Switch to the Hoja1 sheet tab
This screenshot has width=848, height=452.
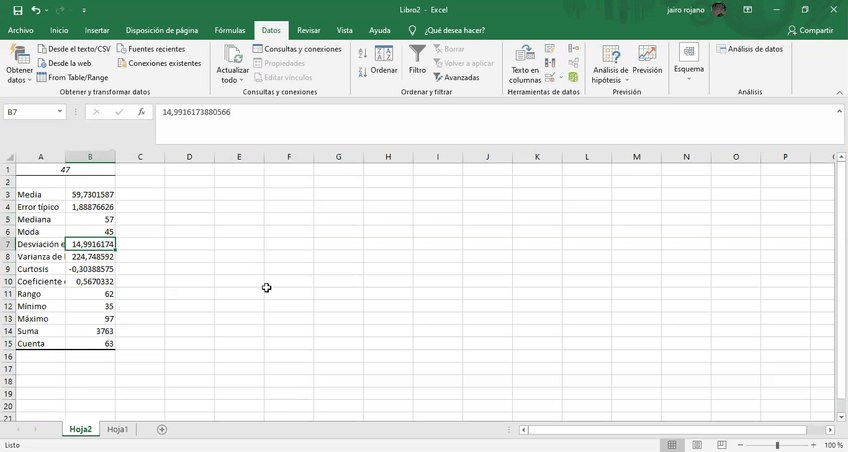(118, 429)
